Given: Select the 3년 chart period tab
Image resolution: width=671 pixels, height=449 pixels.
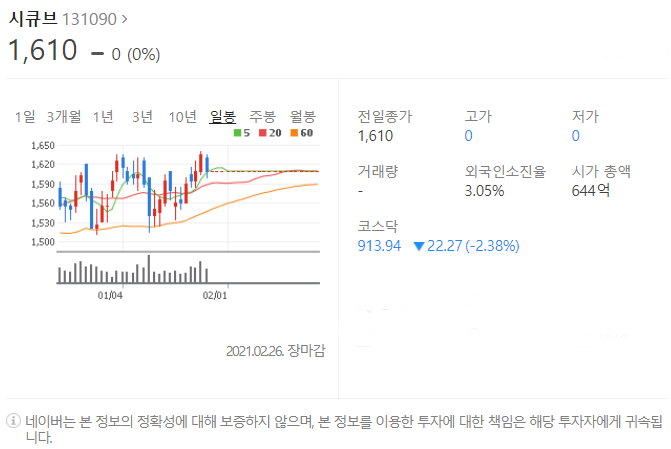Looking at the screenshot, I should pos(142,116).
